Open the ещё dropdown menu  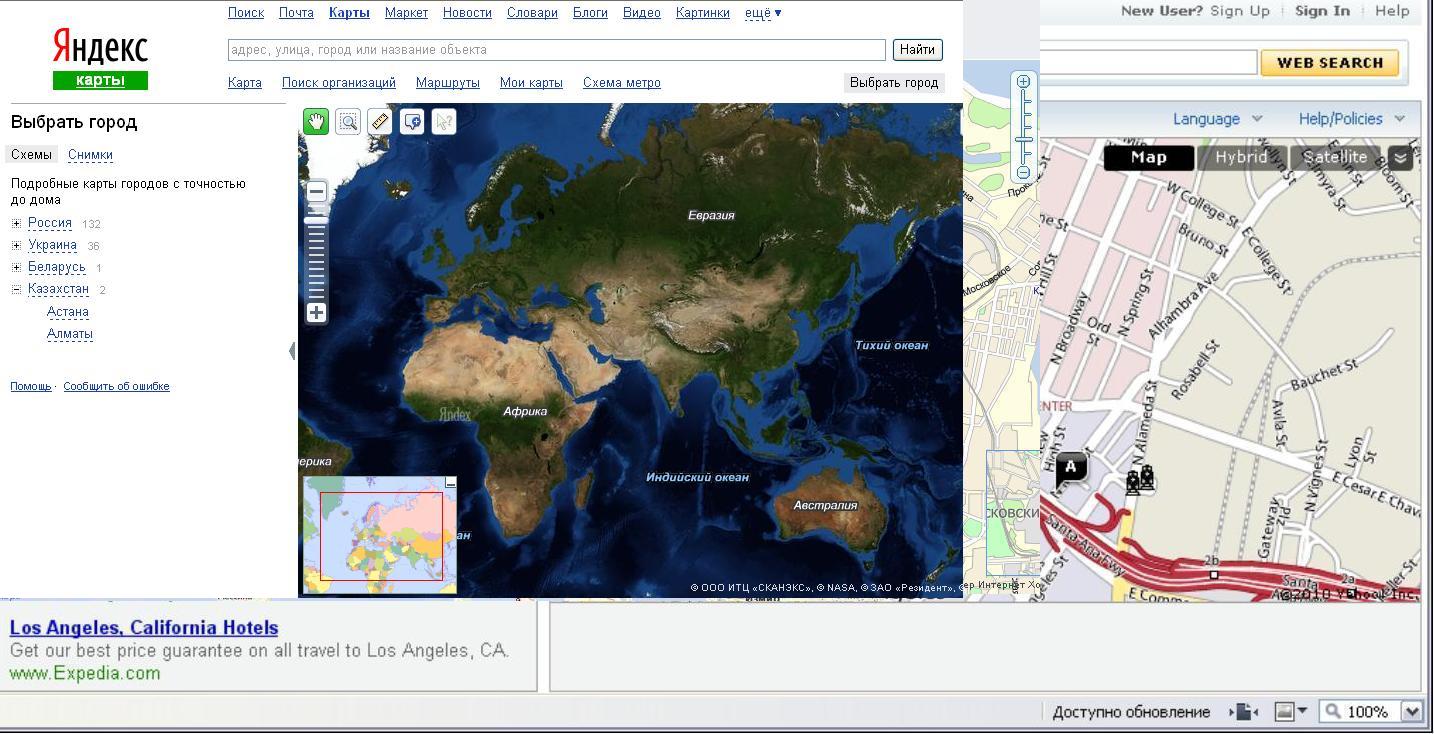pyautogui.click(x=763, y=13)
